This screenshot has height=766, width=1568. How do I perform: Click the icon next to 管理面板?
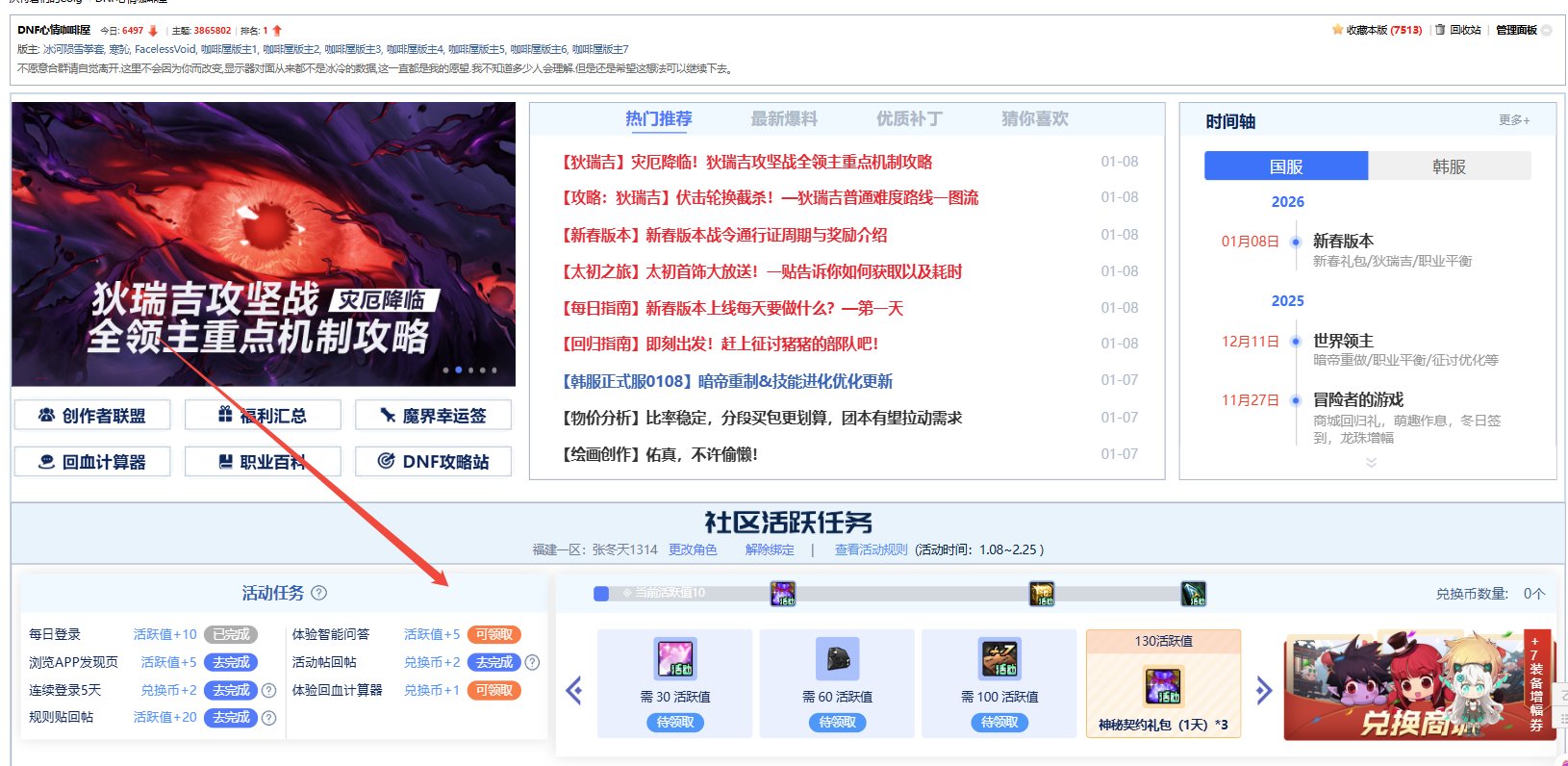click(x=1547, y=30)
